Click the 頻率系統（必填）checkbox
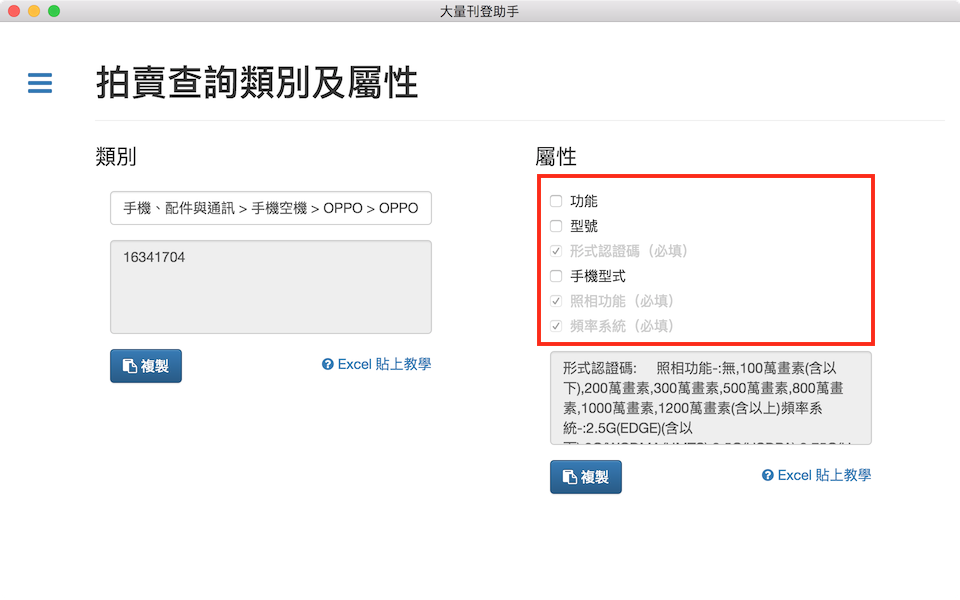Image resolution: width=960 pixels, height=600 pixels. (x=556, y=326)
